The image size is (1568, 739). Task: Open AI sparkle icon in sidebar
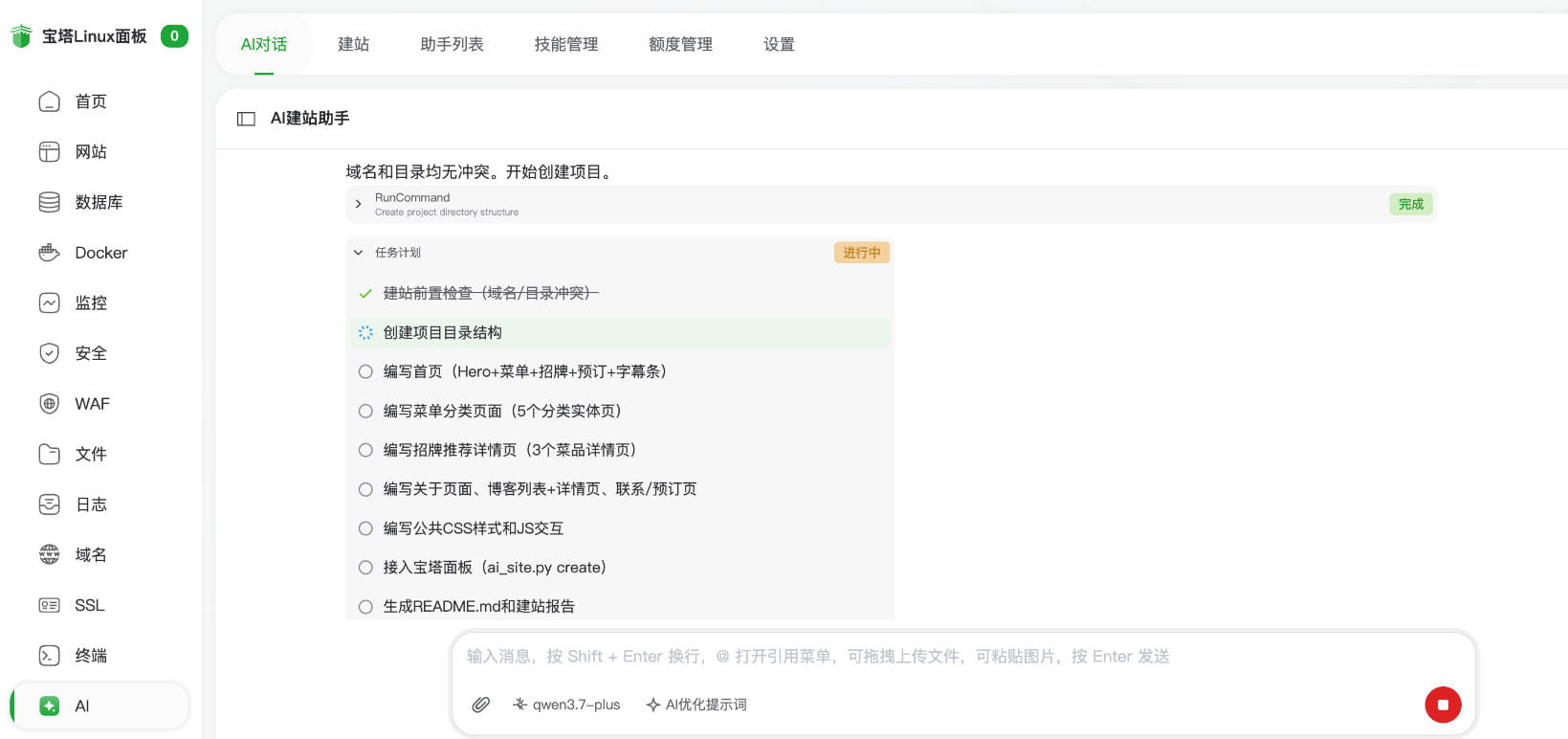50,706
